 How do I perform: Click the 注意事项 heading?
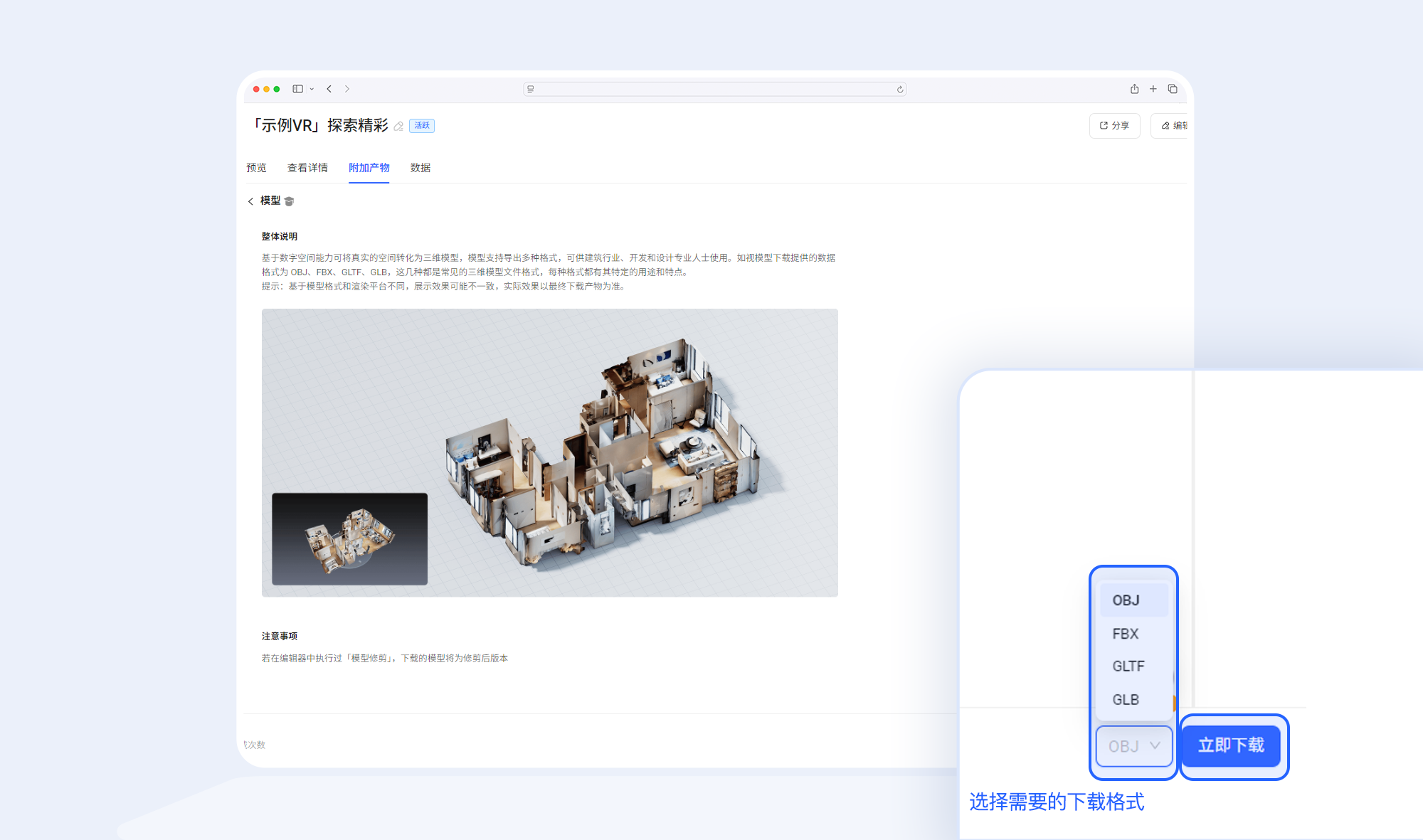(x=279, y=637)
